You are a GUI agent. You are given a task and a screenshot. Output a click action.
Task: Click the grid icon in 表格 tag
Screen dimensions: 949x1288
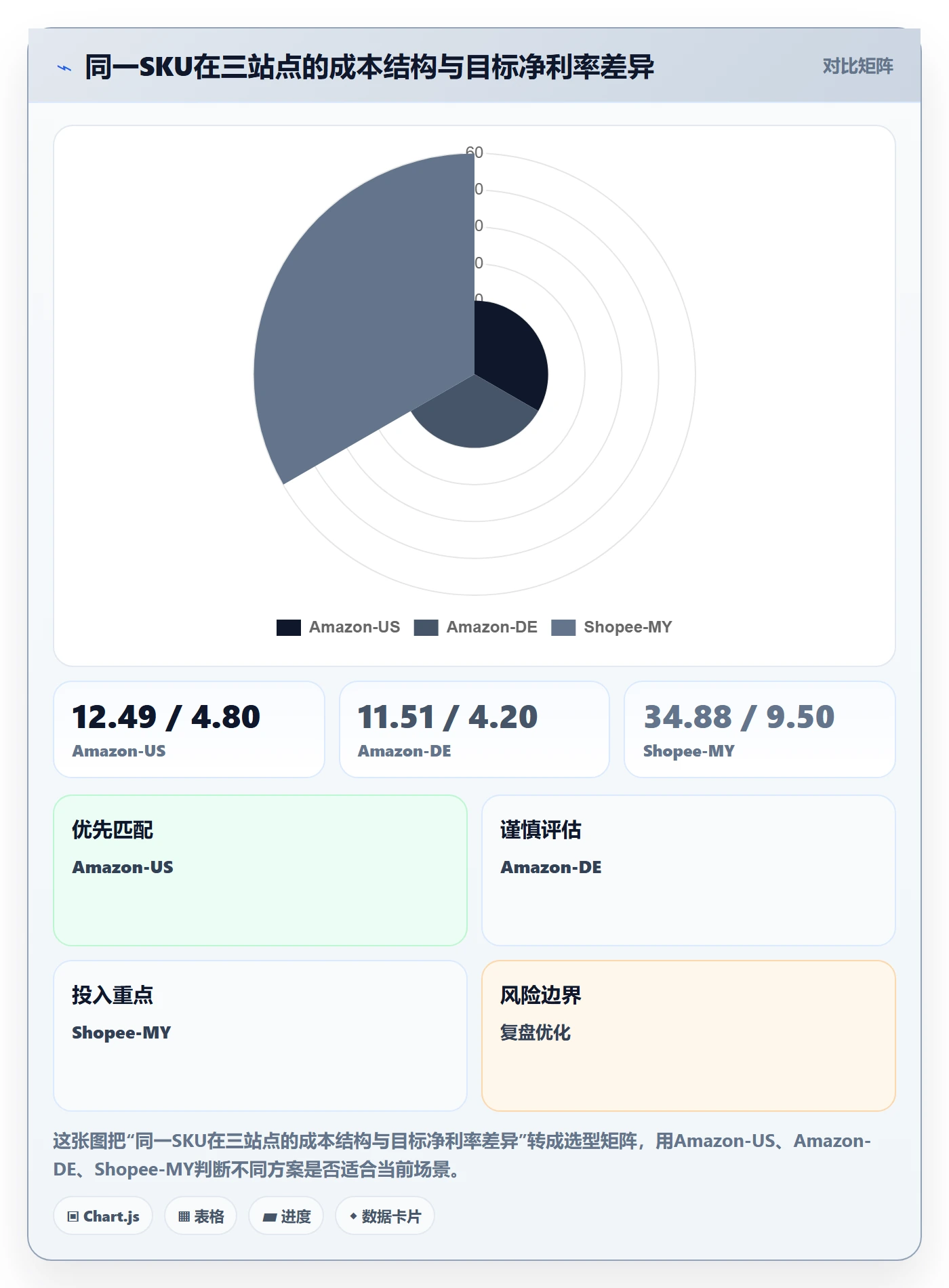[184, 1217]
